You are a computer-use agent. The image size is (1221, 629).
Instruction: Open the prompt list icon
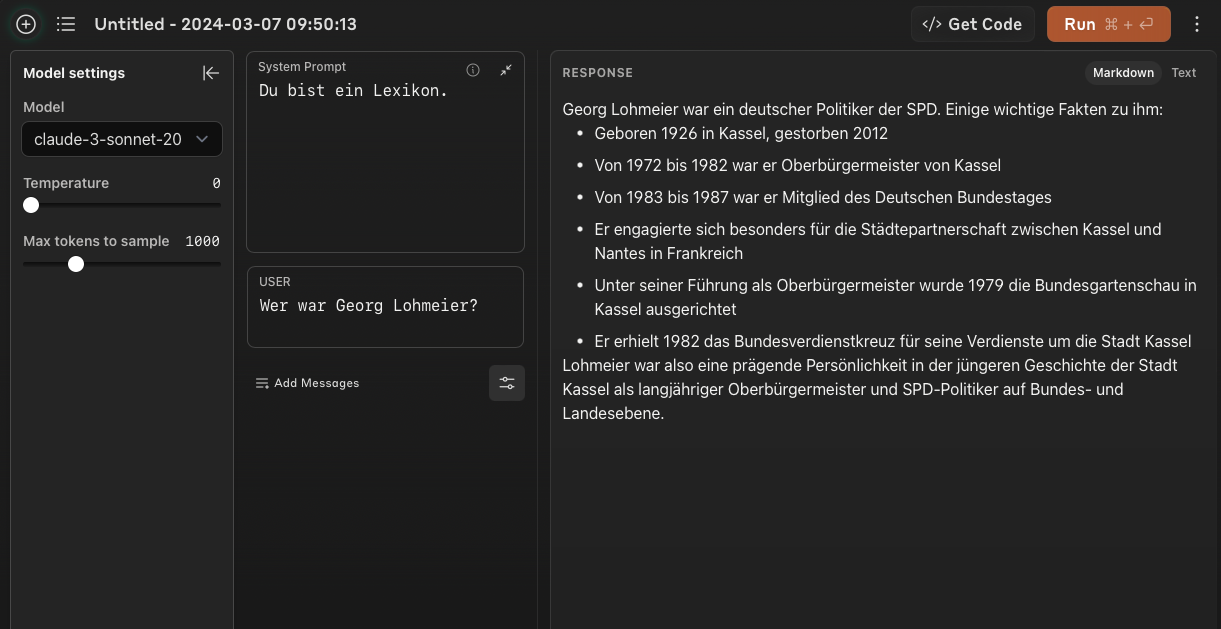tap(66, 24)
